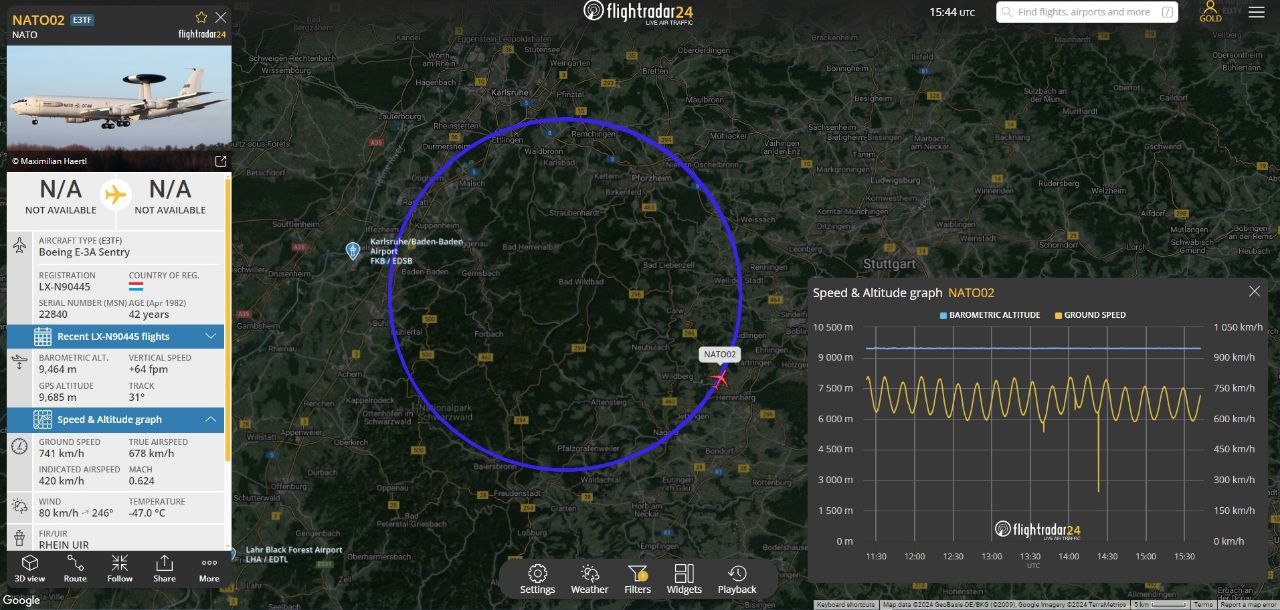The image size is (1280, 610).
Task: Select the Karlsruhe/Baden-Baden Airport map pin
Action: tap(352, 250)
